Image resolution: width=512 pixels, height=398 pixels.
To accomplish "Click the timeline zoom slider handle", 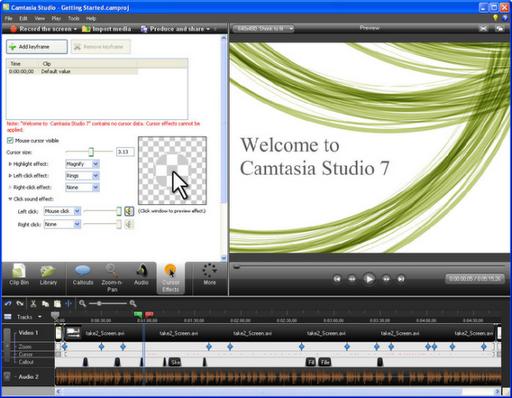I will tap(99, 303).
